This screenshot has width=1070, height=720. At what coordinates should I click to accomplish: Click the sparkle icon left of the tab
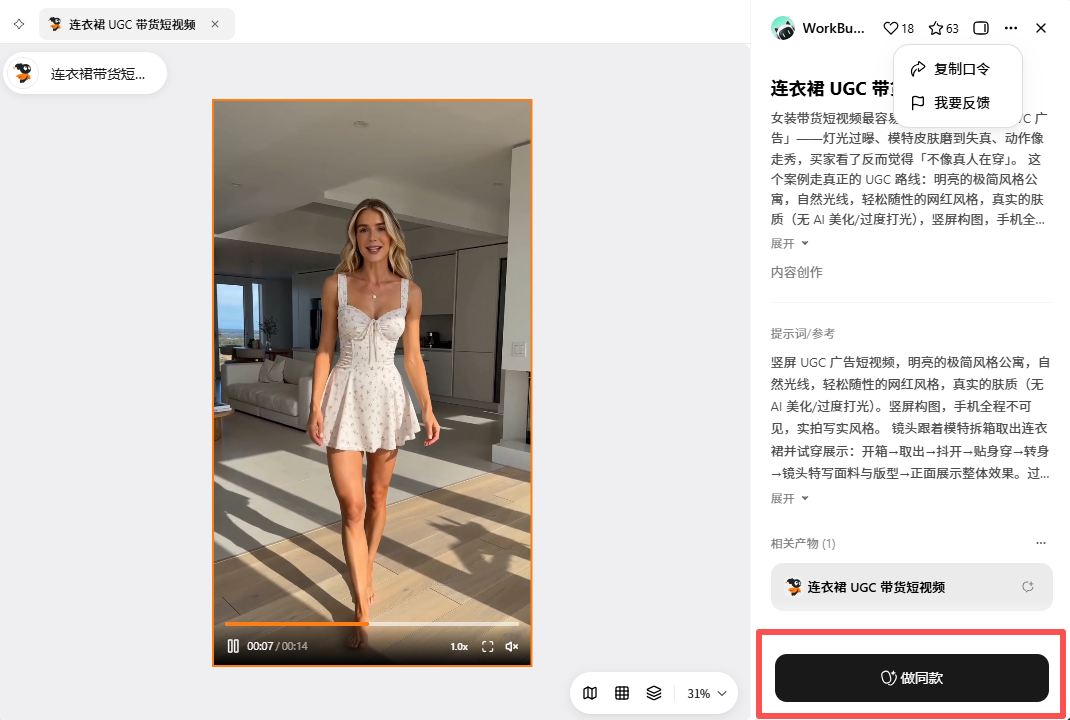click(19, 24)
